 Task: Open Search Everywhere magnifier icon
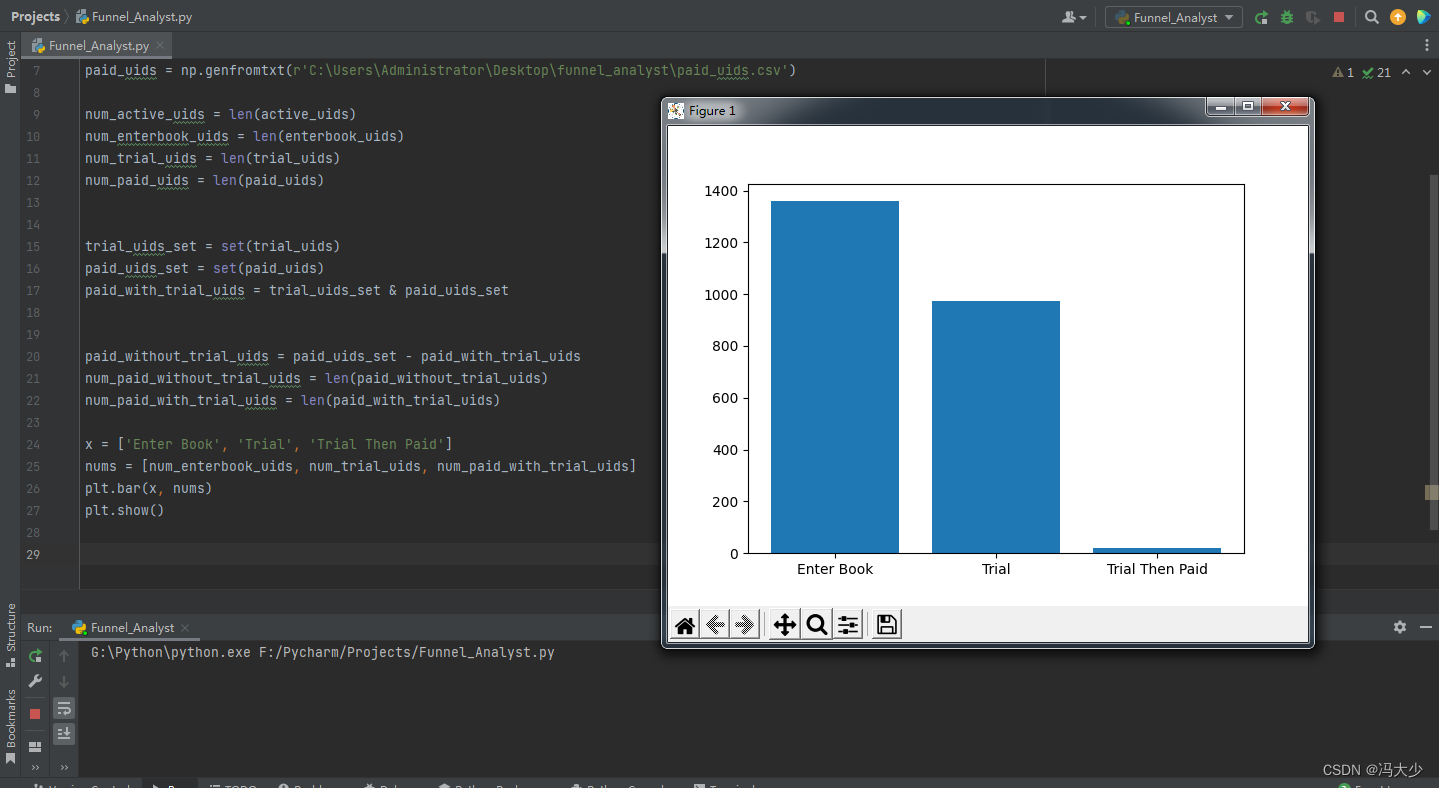pyautogui.click(x=1372, y=17)
